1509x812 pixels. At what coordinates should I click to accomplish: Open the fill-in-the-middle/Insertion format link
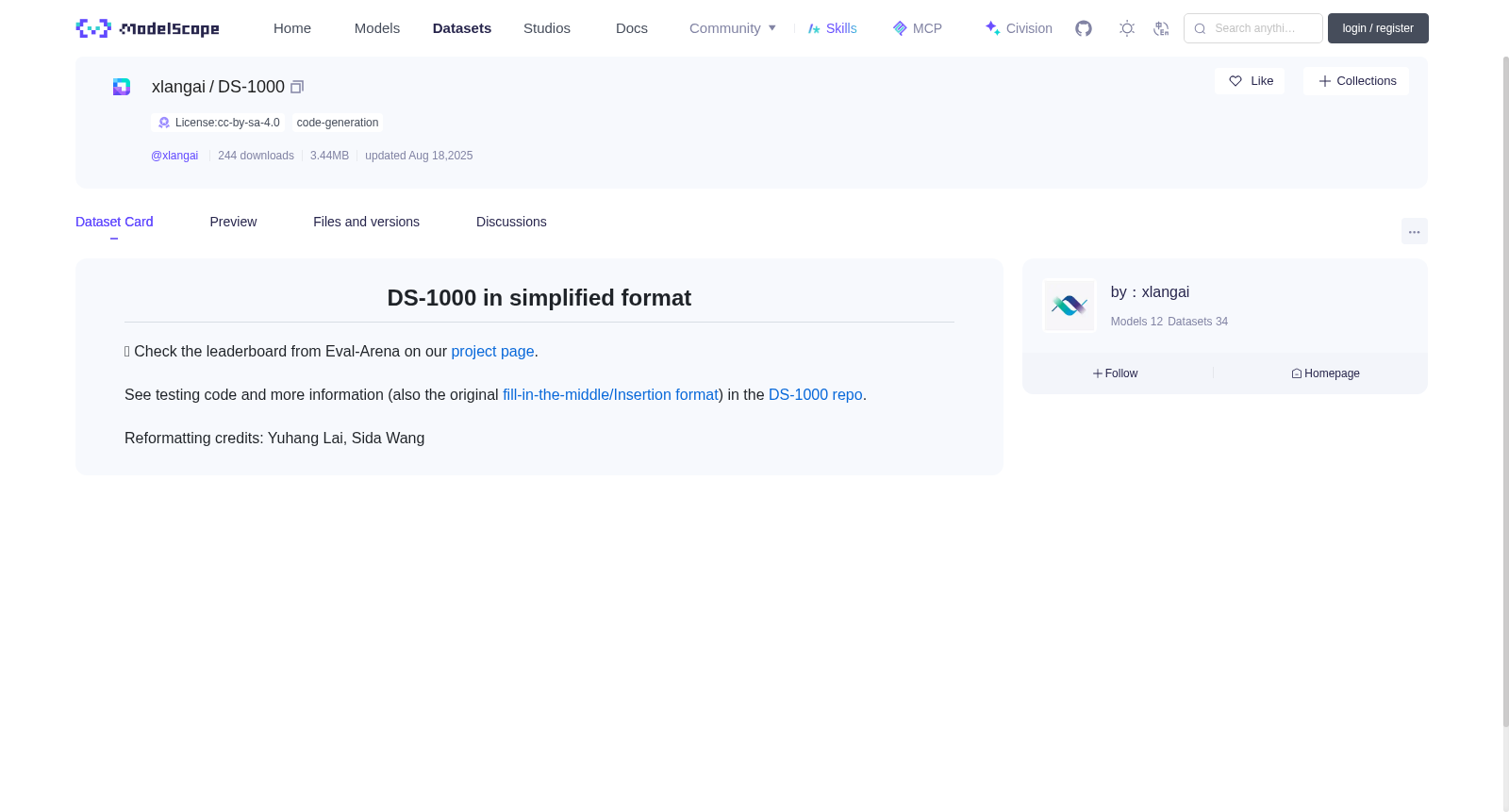(x=610, y=395)
